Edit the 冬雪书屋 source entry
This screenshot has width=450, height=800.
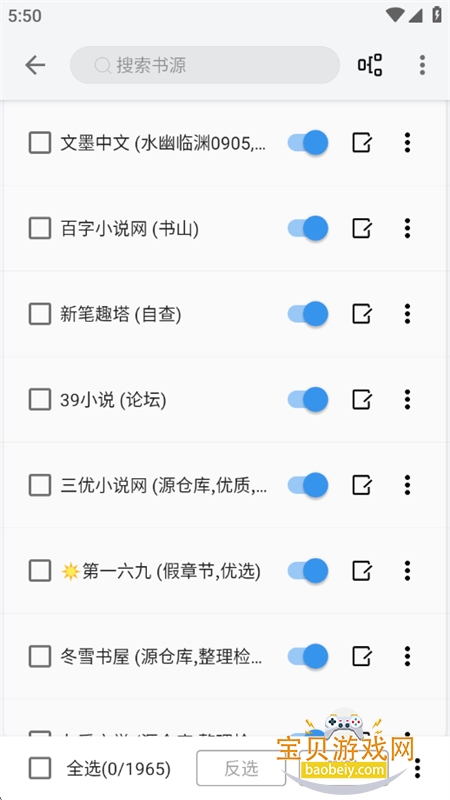tap(362, 656)
